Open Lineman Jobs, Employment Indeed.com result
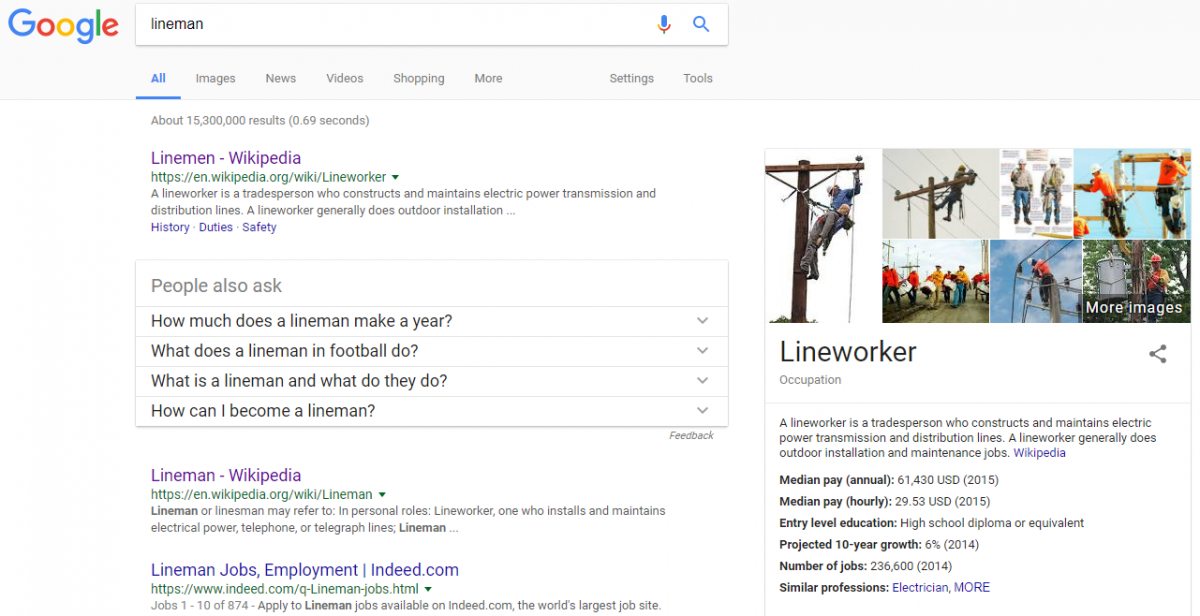Viewport: 1200px width, 616px height. 305,570
